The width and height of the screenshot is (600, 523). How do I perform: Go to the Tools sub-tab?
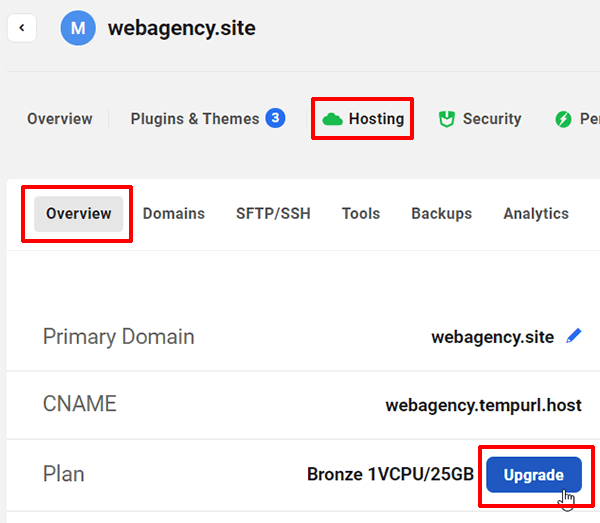click(360, 214)
